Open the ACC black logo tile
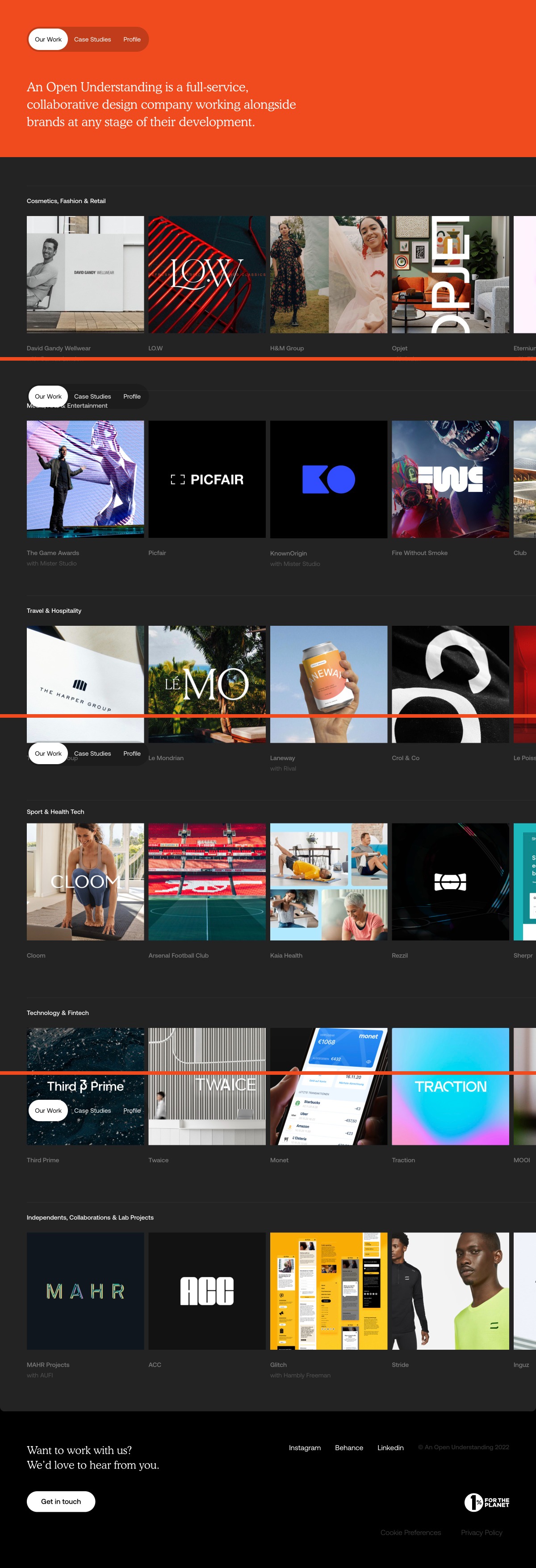The height and width of the screenshot is (1568, 536). click(x=207, y=1291)
